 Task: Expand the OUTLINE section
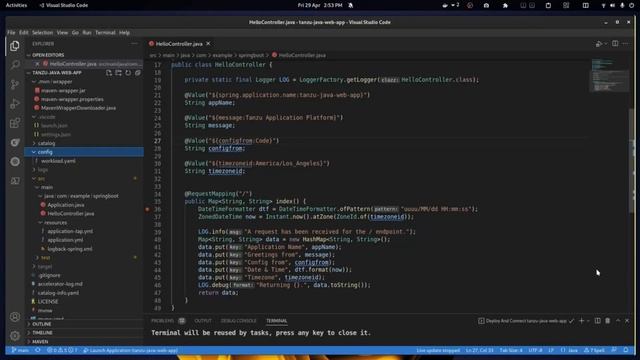[x=42, y=324]
